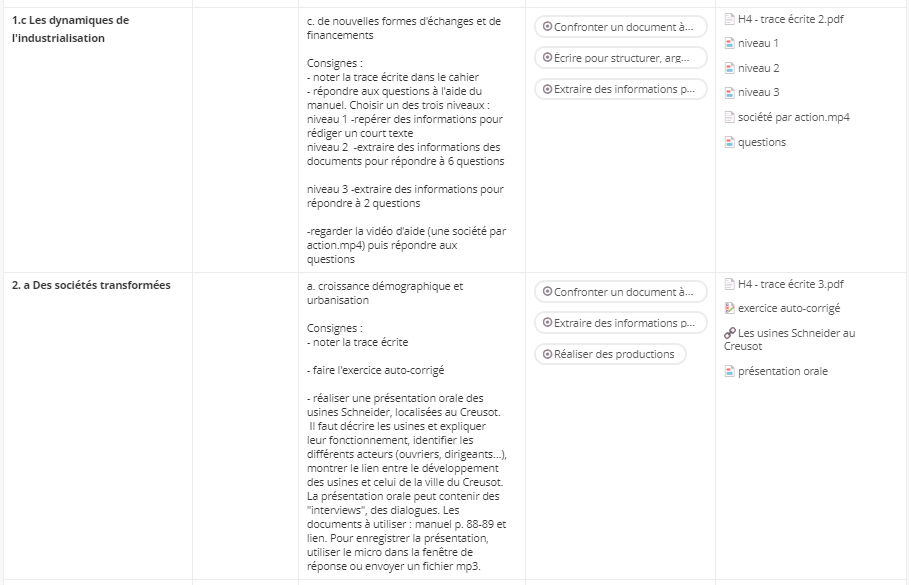Image resolution: width=909 pixels, height=585 pixels.
Task: Select the Écrire pour structurer competency tag
Action: pos(620,58)
